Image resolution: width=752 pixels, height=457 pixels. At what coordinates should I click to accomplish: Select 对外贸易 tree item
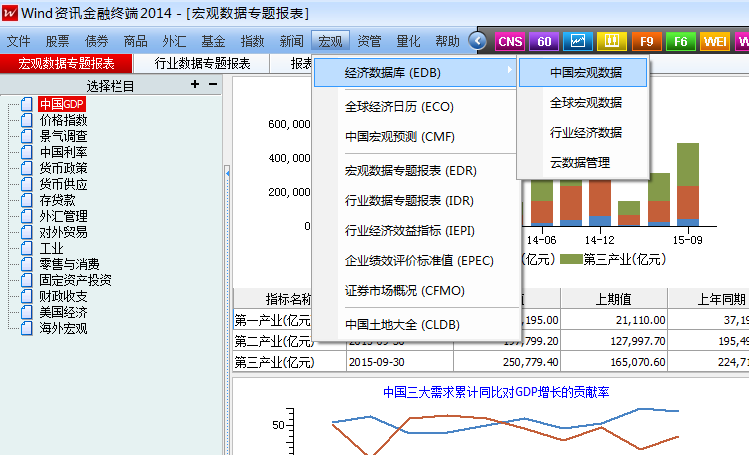63,232
